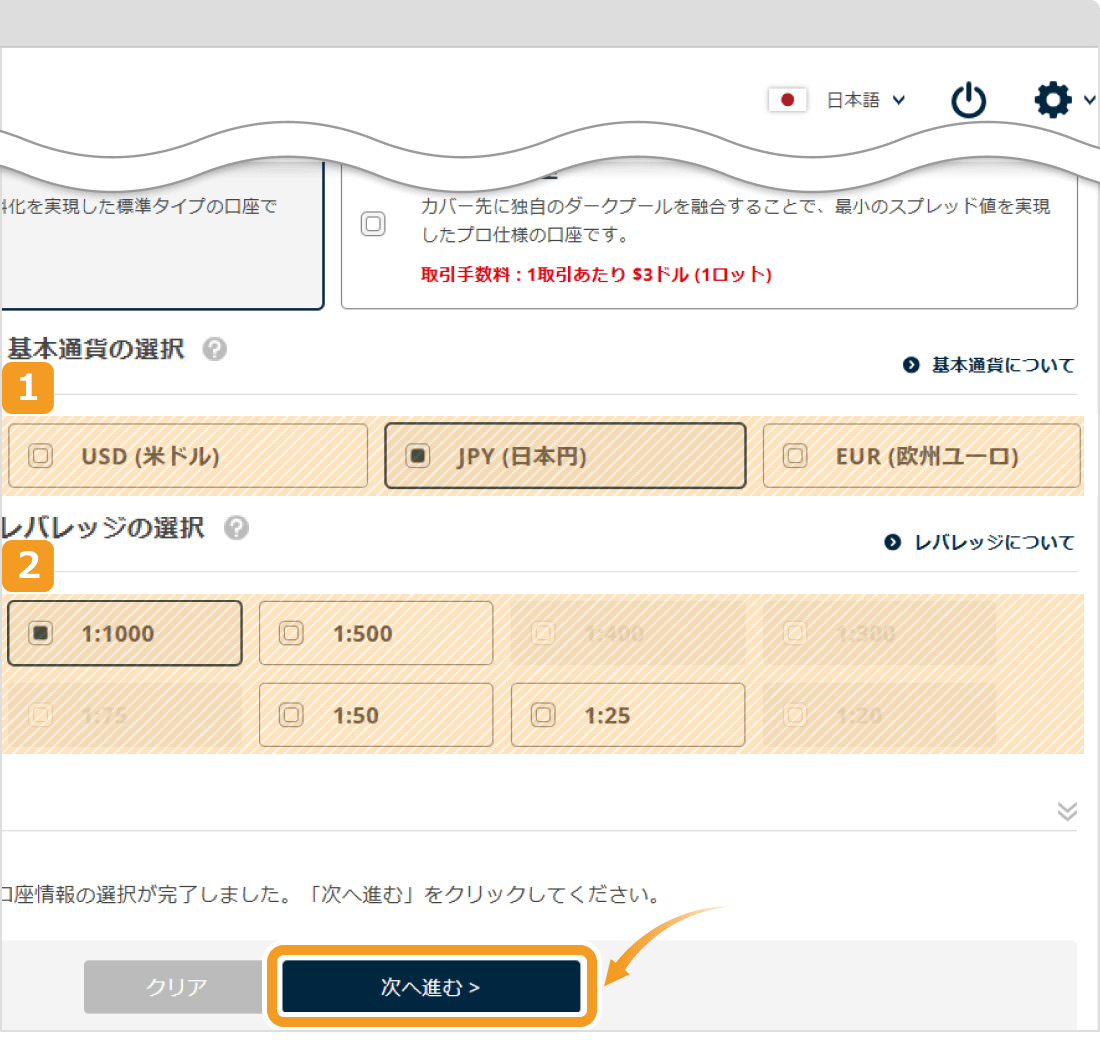This screenshot has height=1040, width=1100.
Task: Open the 日本語 language dropdown
Action: pyautogui.click(x=866, y=100)
